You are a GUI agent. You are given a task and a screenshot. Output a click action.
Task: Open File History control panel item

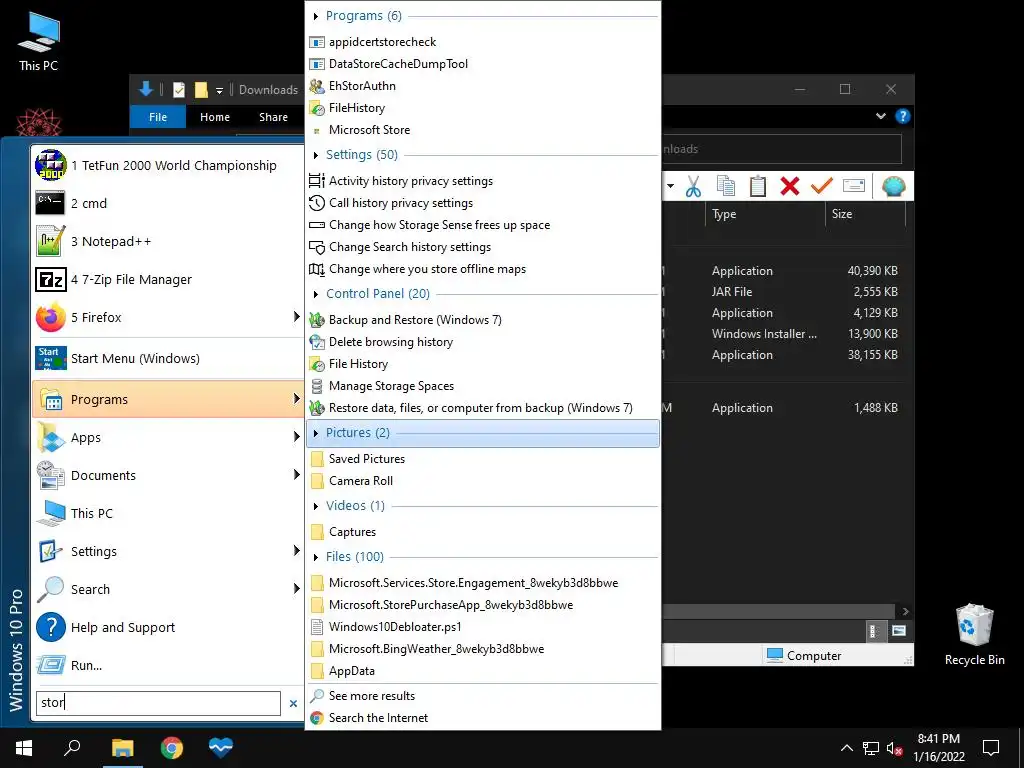pyautogui.click(x=483, y=364)
